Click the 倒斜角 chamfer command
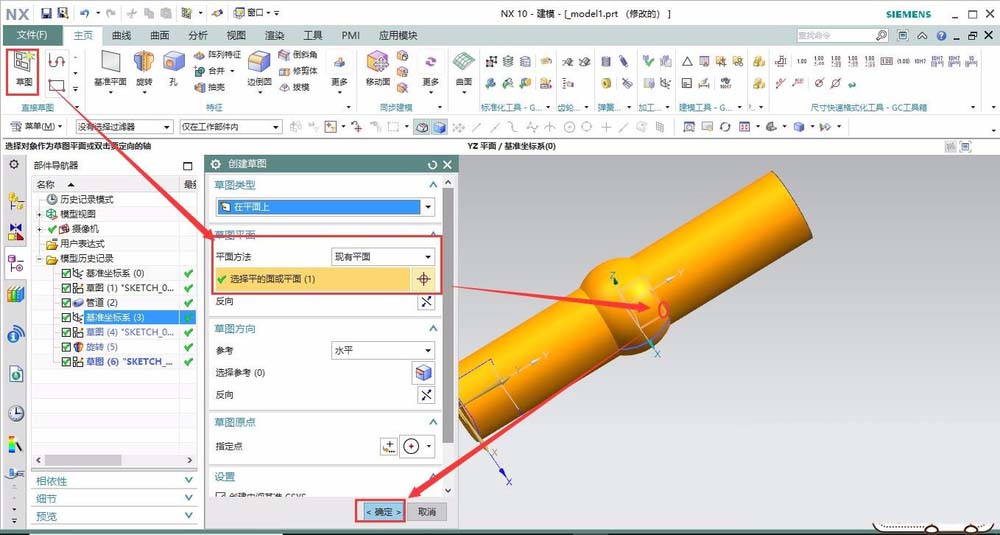 pyautogui.click(x=297, y=55)
